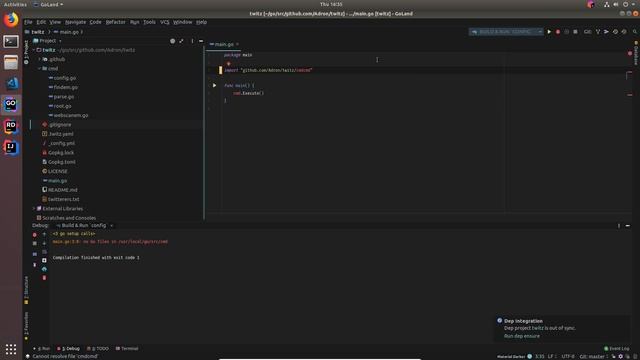Toggle the Debug tool window button

69,349
